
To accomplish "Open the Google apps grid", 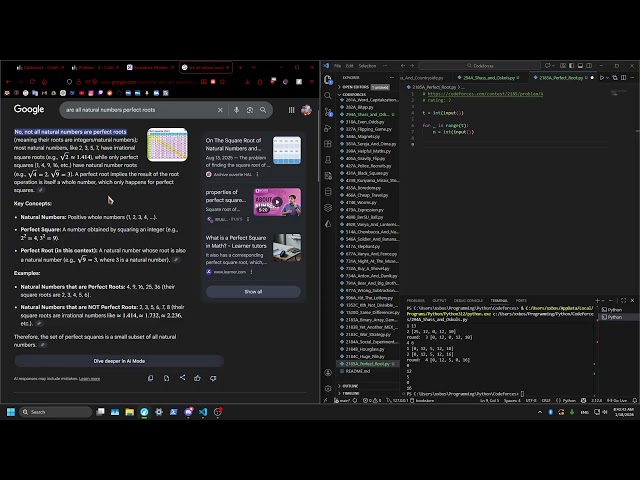I will [291, 110].
